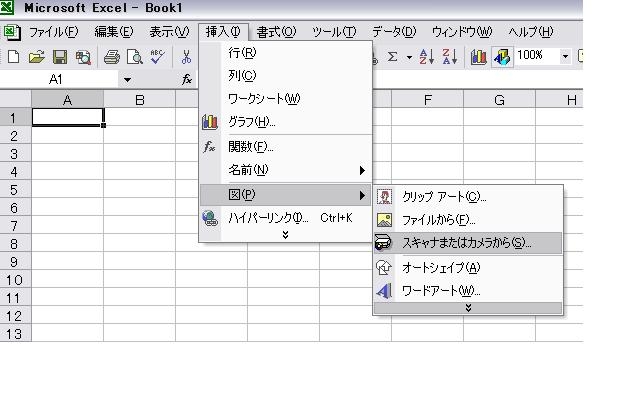Viewport: 640px width, 400px height.
Task: Click the Print icon in toolbar
Action: click(x=111, y=57)
